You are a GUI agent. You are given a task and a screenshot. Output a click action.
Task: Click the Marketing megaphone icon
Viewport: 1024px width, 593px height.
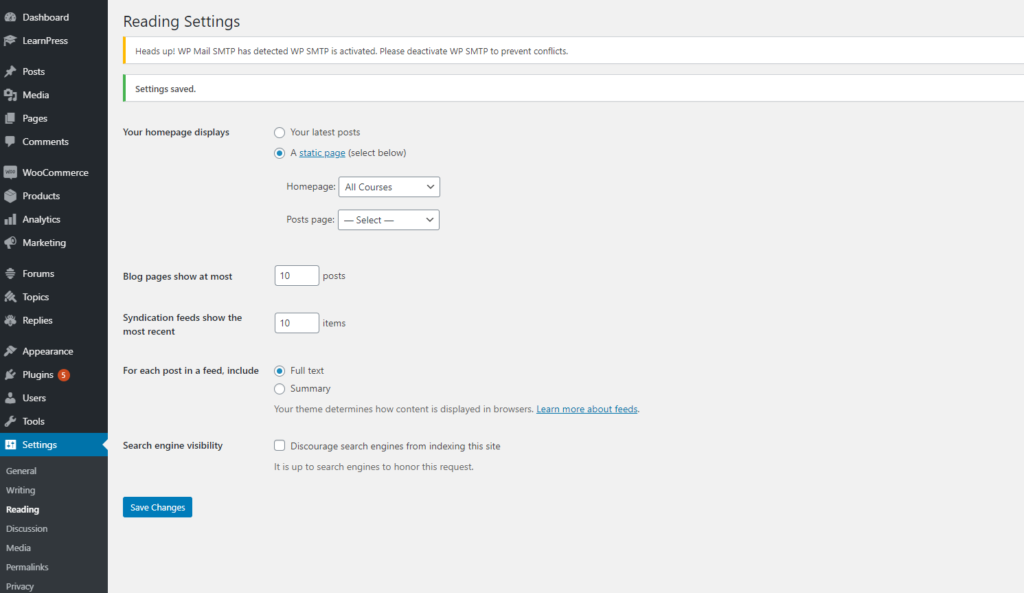click(x=10, y=243)
